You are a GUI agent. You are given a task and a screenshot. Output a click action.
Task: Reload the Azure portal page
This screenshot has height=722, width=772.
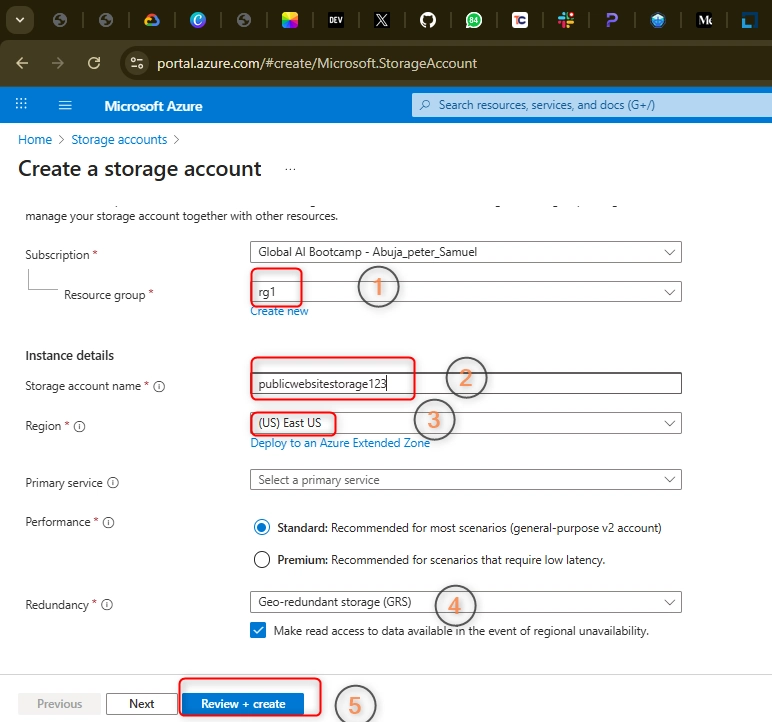click(x=94, y=63)
